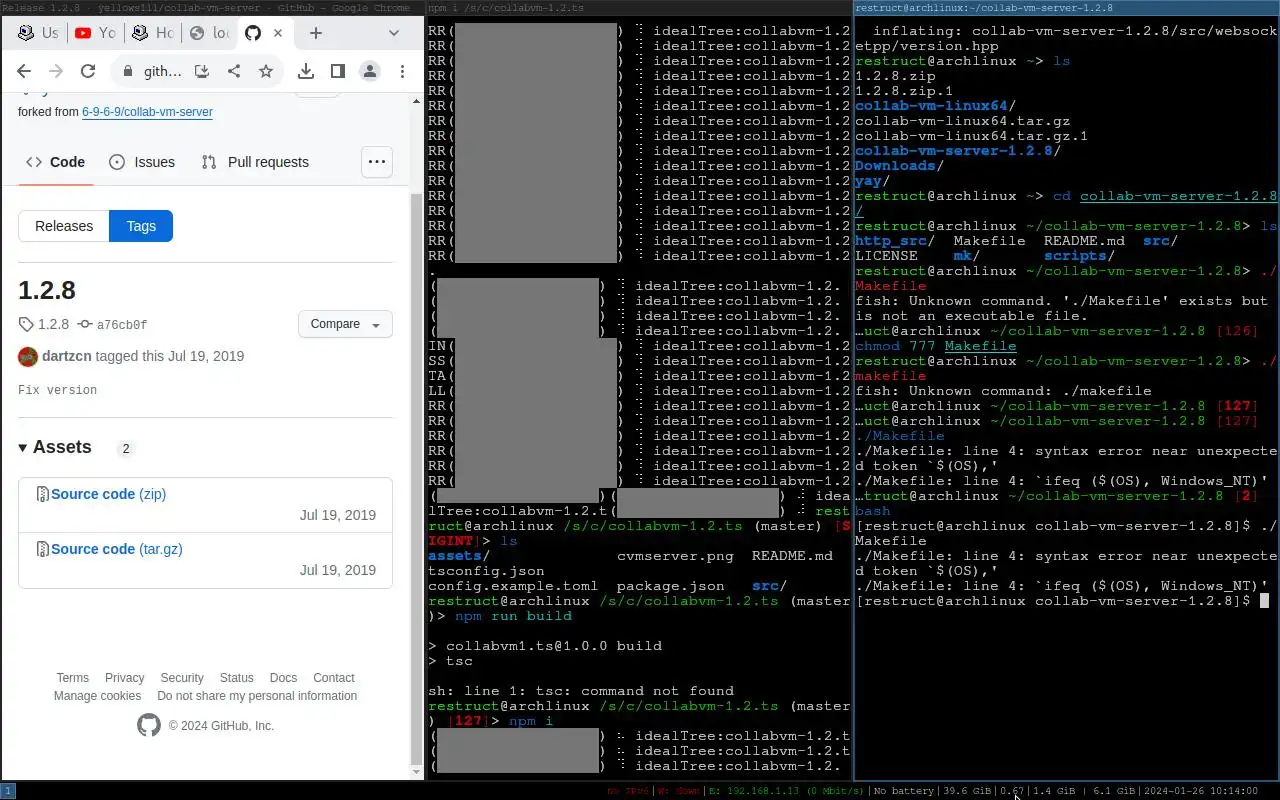1280x800 pixels.
Task: Open Chrome downloads tray icon
Action: coord(306,71)
